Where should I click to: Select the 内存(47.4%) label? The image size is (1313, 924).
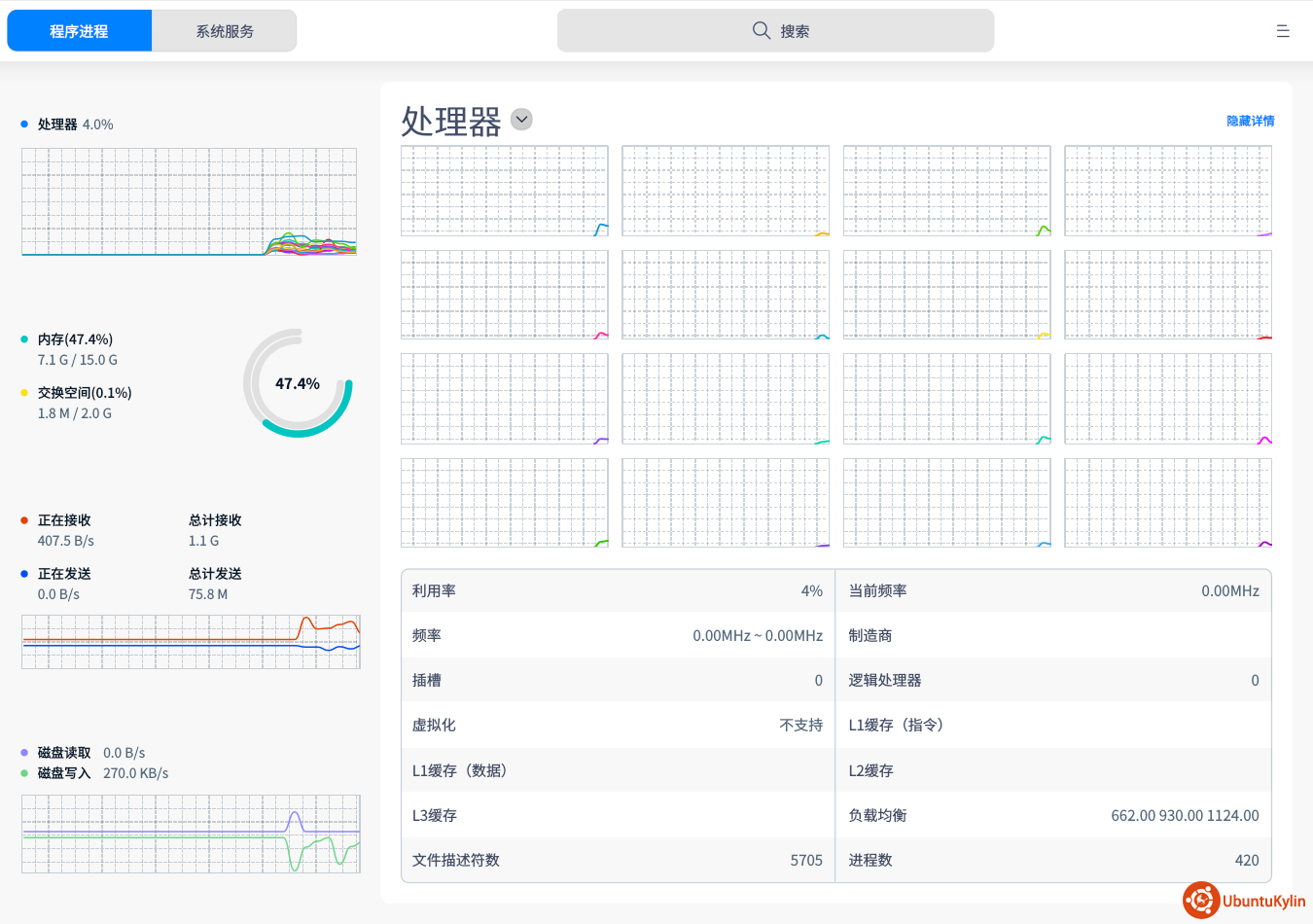75,339
